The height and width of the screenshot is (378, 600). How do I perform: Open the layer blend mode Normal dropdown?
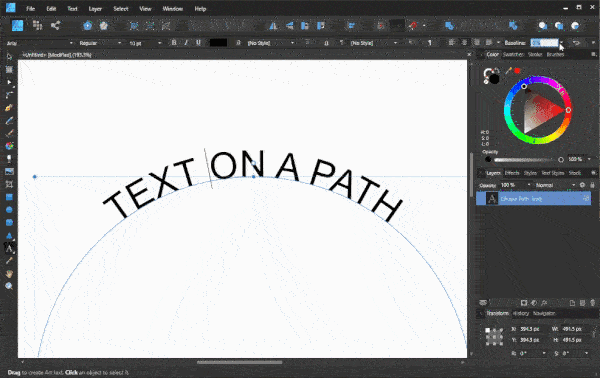(556, 185)
